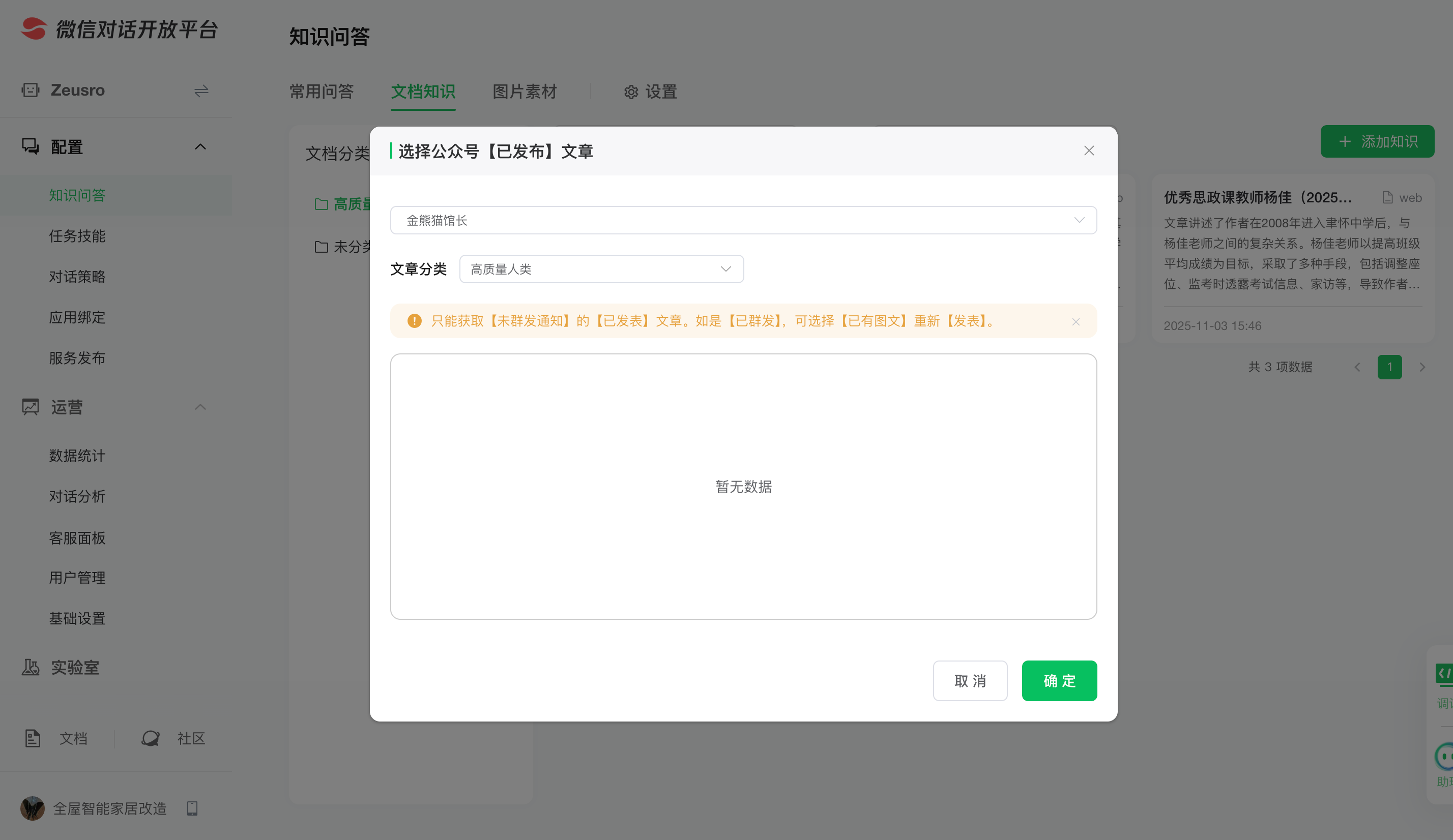Click the 实验室 lab flask icon

(x=31, y=667)
